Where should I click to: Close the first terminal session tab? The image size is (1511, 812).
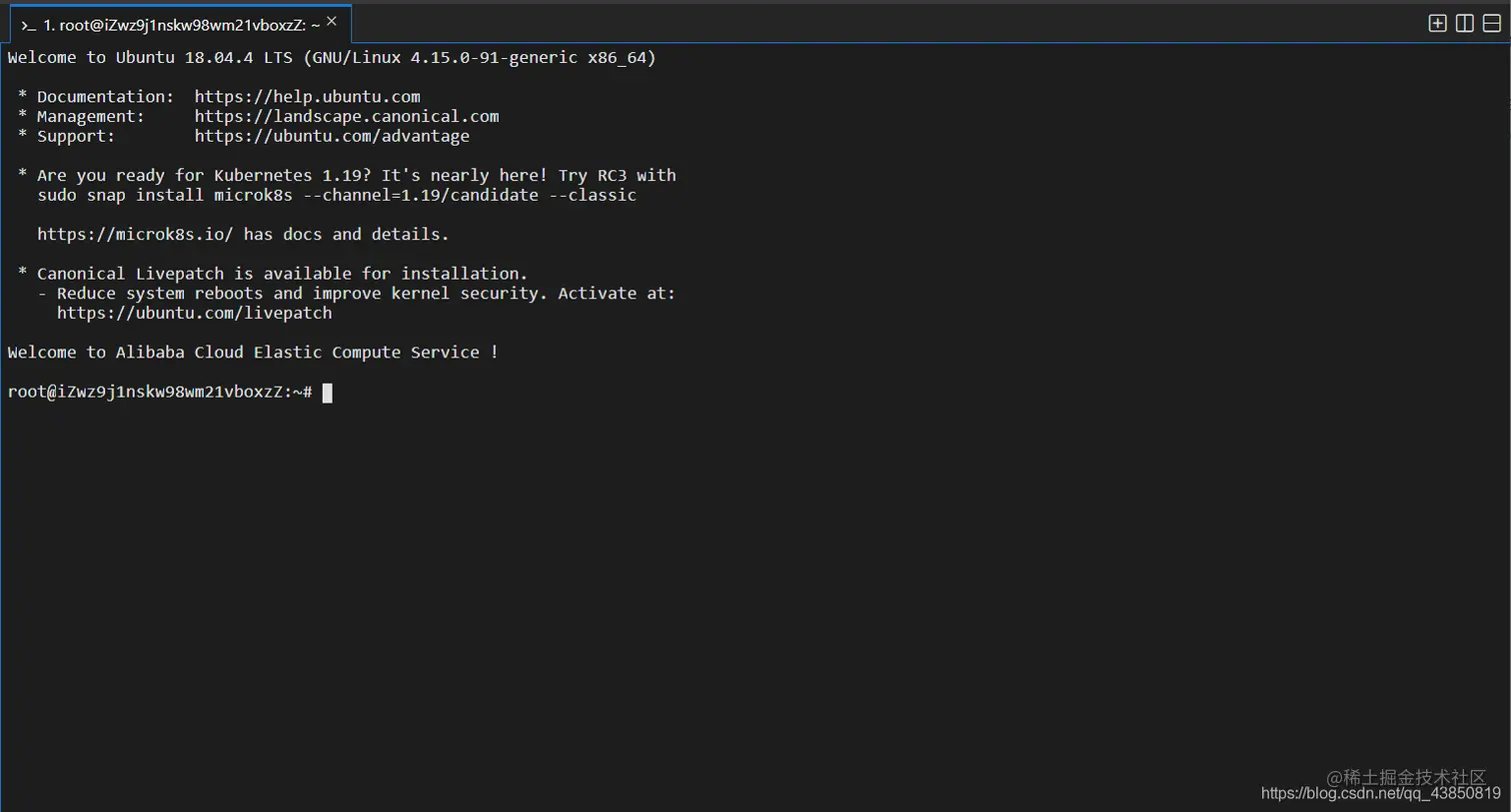[x=332, y=21]
